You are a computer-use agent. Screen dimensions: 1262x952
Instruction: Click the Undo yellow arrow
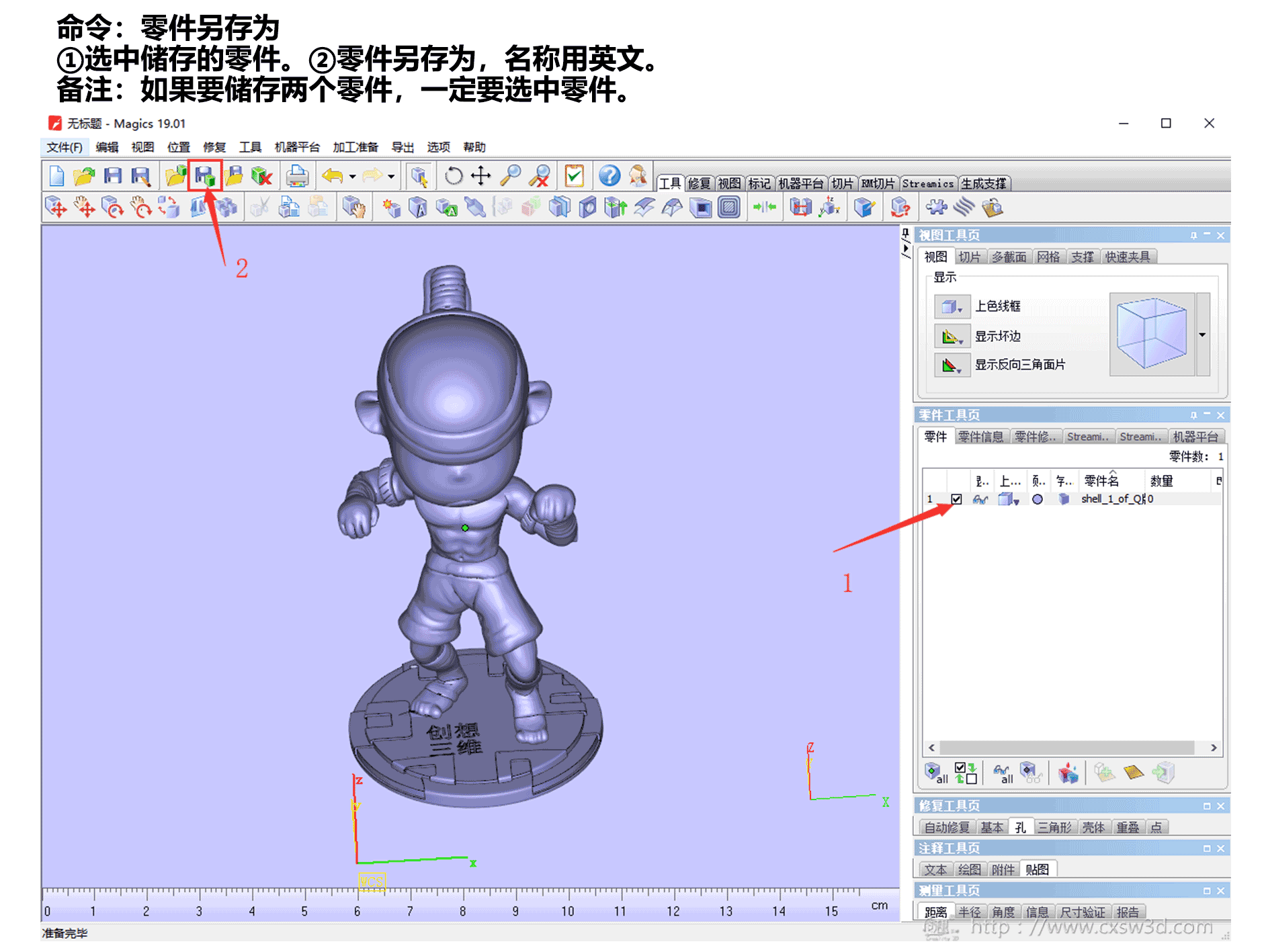pyautogui.click(x=333, y=177)
